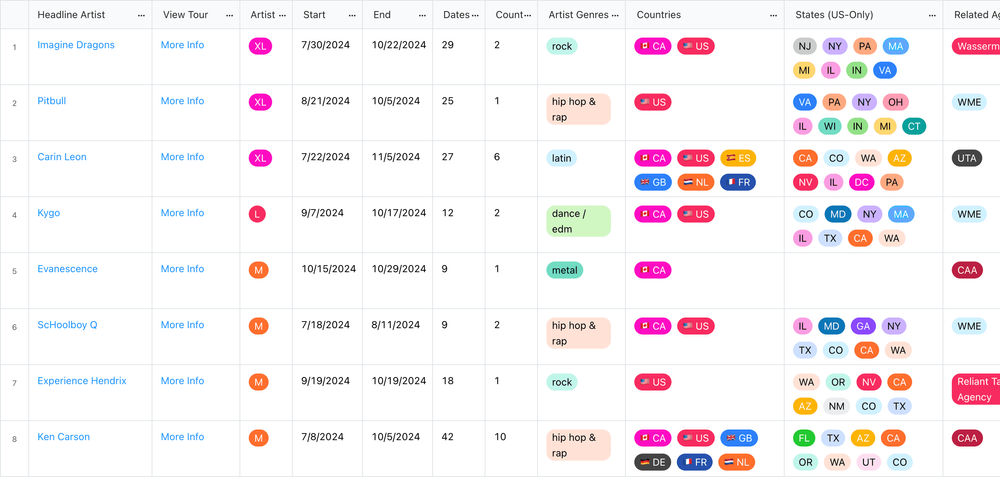Open View Tour column options menu
1000x477 pixels.
point(230,15)
